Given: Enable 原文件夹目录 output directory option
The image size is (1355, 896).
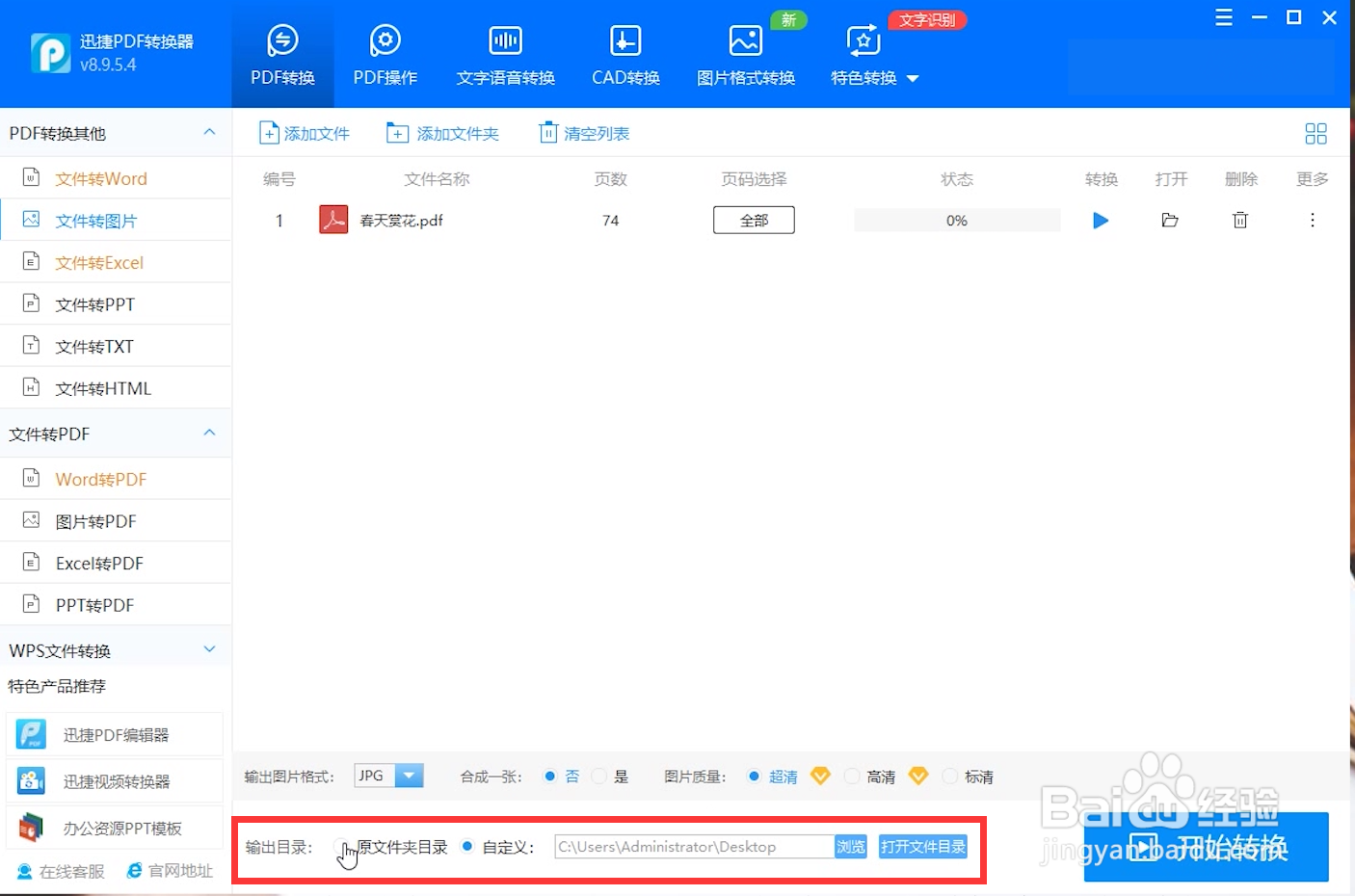Looking at the screenshot, I should [x=344, y=846].
